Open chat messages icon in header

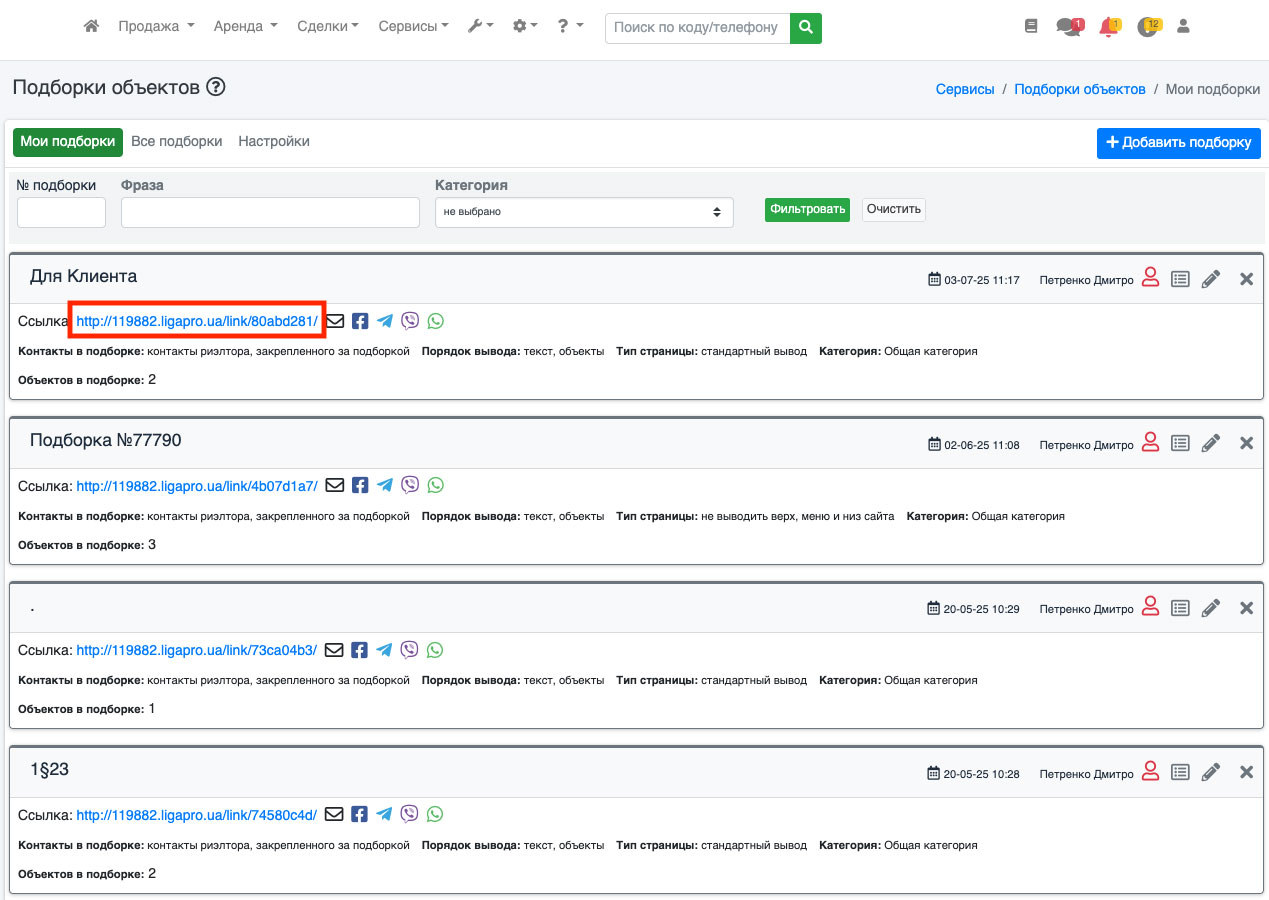(1068, 27)
